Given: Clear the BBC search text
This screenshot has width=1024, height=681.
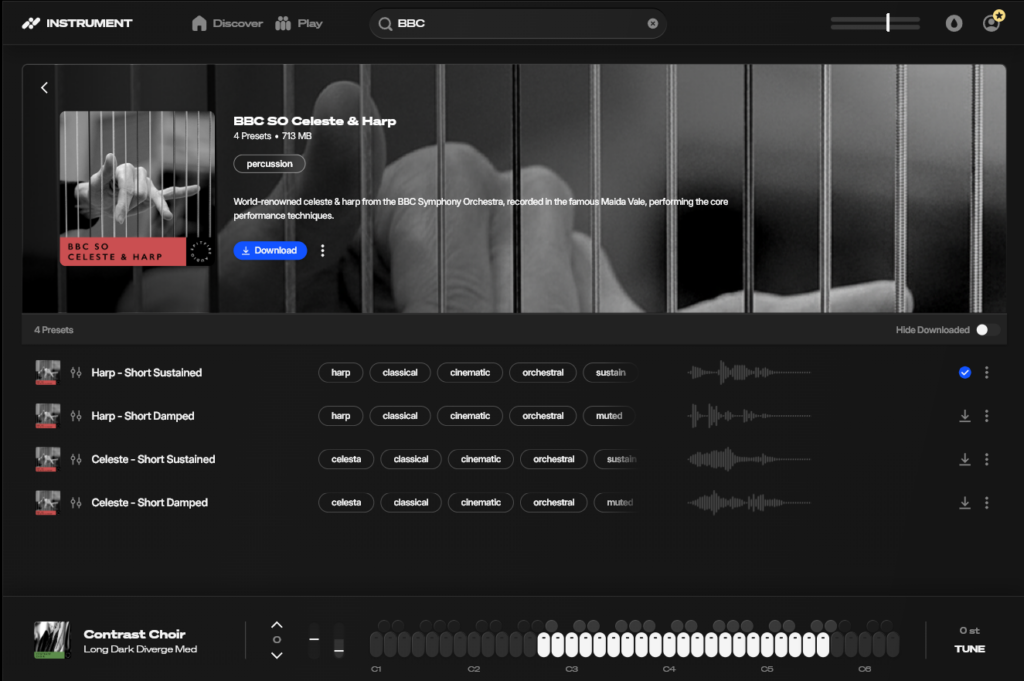Looking at the screenshot, I should (x=653, y=24).
